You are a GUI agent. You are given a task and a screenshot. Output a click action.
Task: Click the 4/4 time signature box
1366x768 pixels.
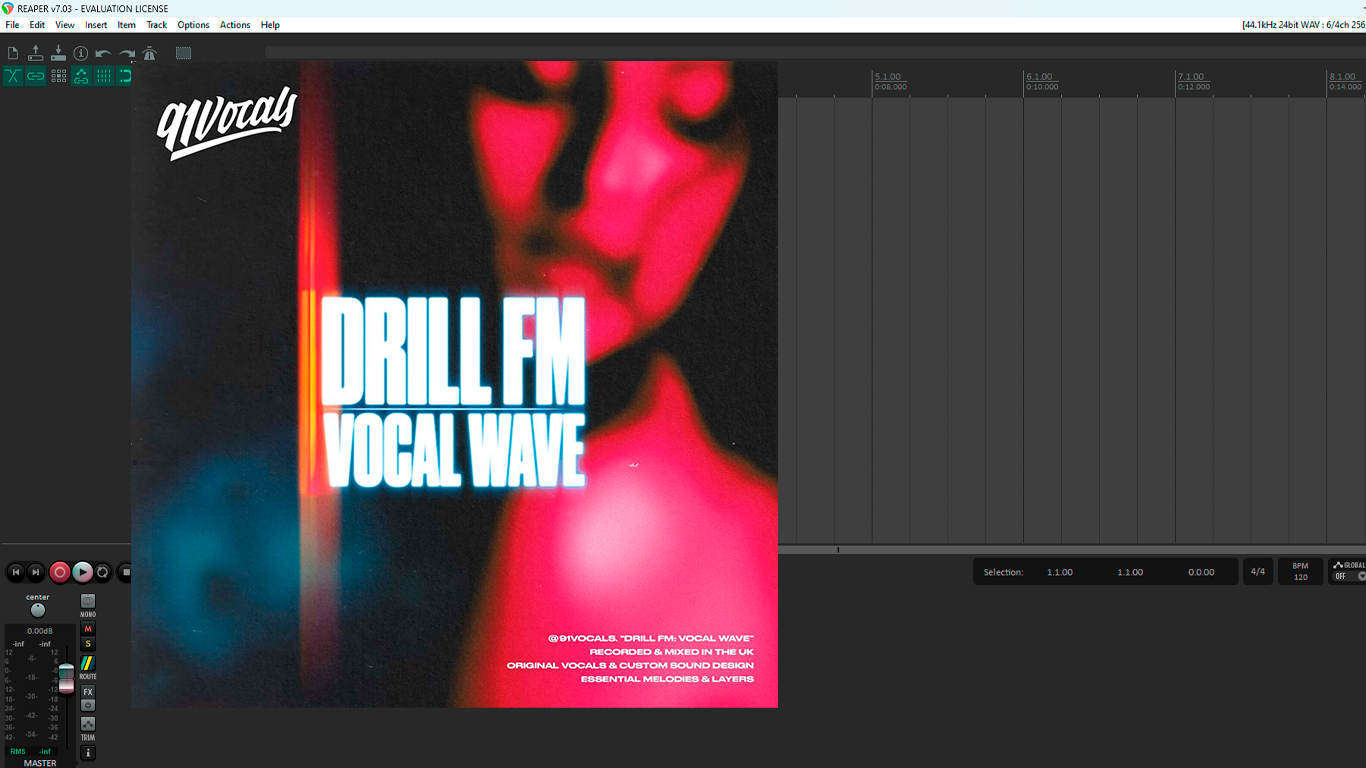click(1258, 572)
